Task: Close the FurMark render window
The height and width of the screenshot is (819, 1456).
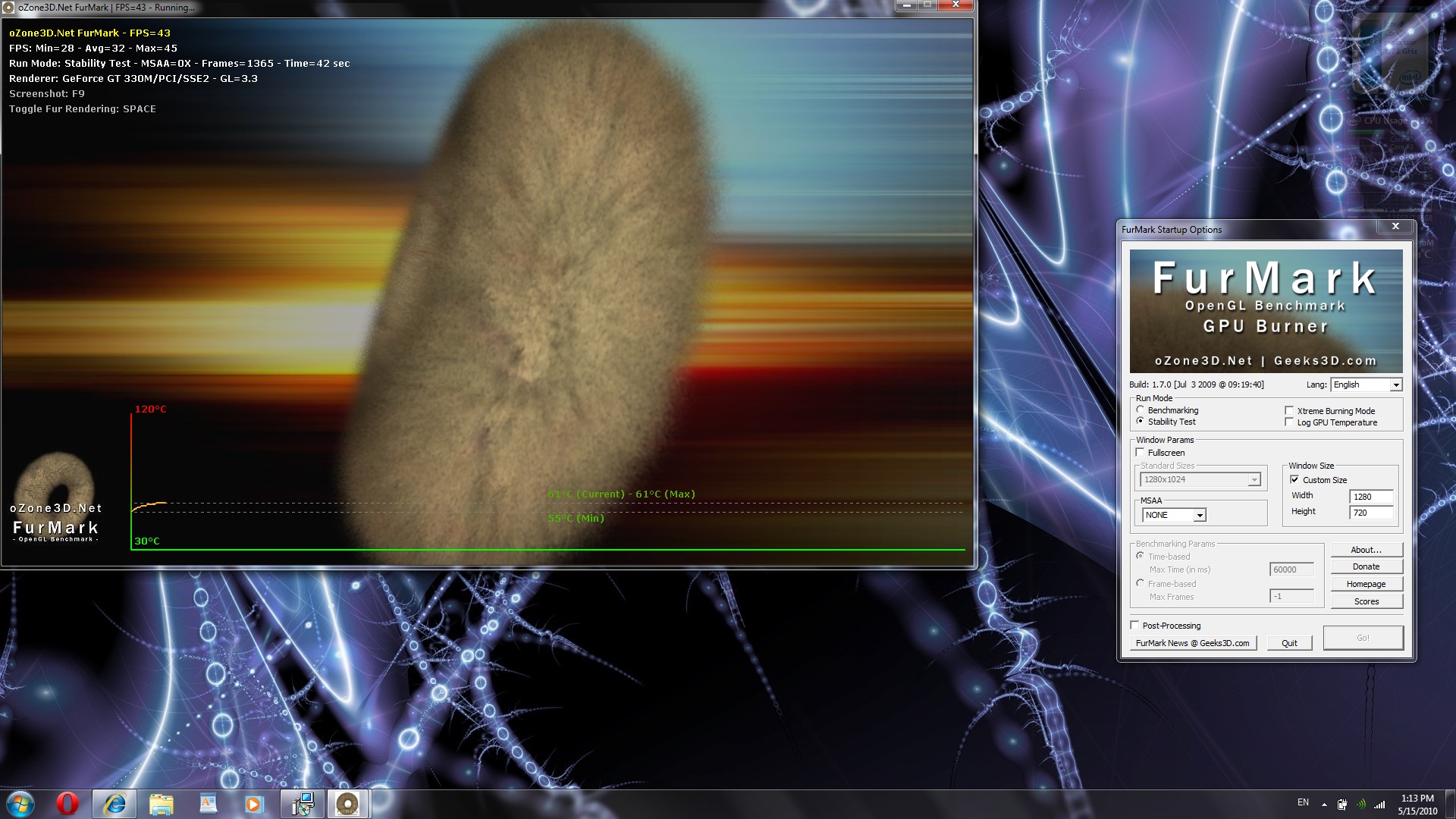Action: (x=956, y=5)
